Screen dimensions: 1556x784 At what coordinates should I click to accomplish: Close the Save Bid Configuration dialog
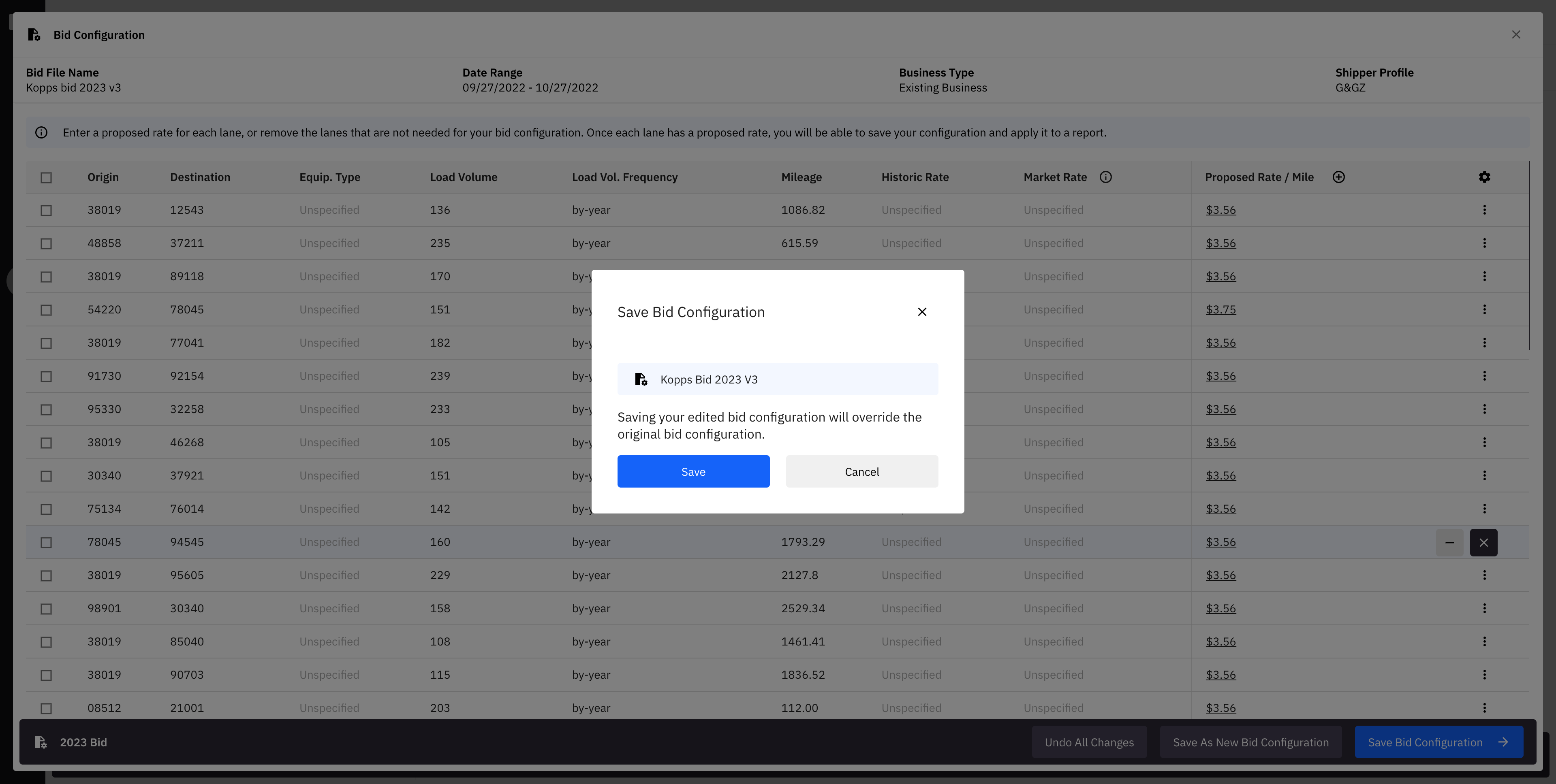pyautogui.click(x=922, y=312)
